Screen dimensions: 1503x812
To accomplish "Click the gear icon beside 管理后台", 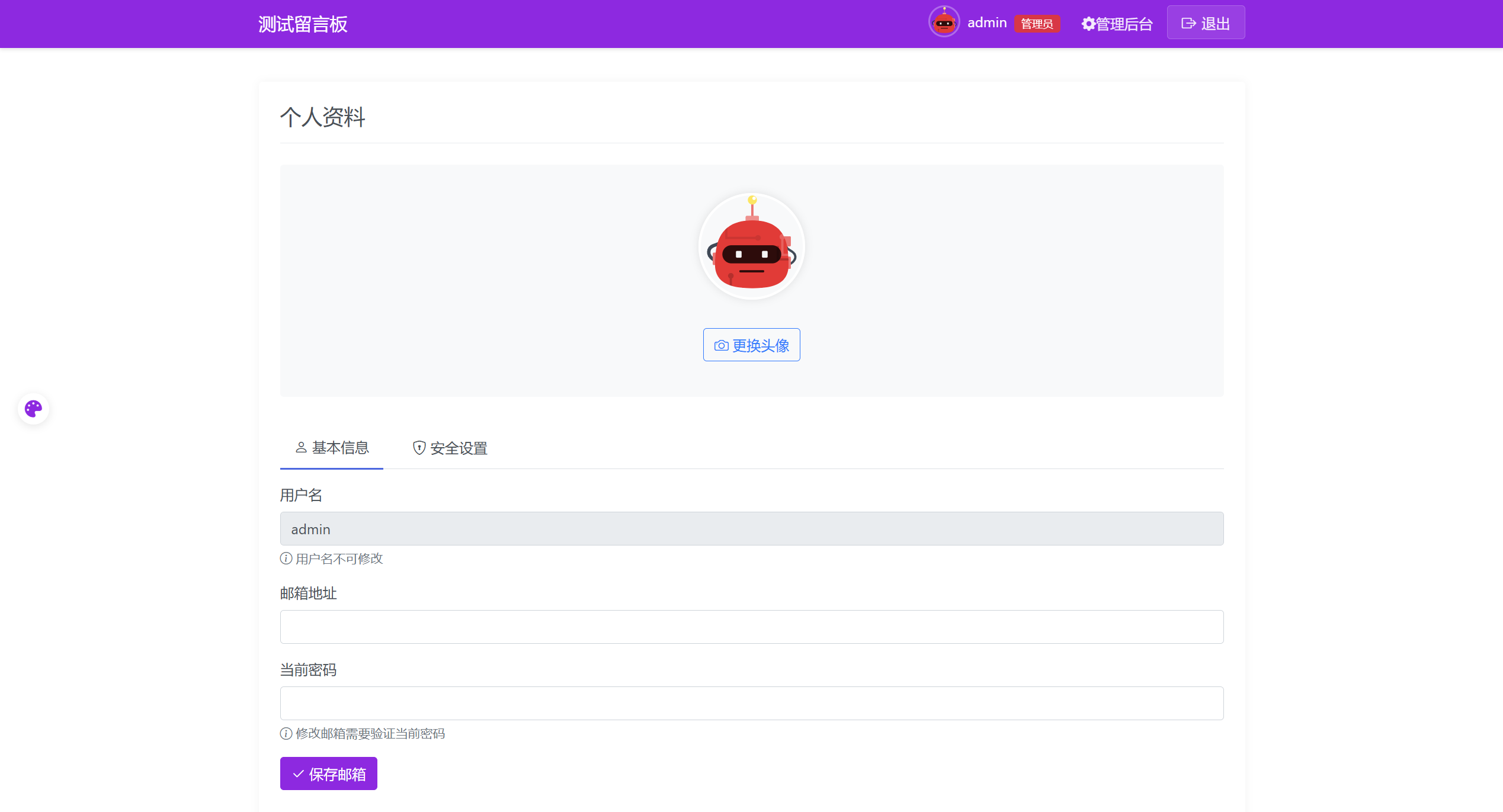I will coord(1088,24).
